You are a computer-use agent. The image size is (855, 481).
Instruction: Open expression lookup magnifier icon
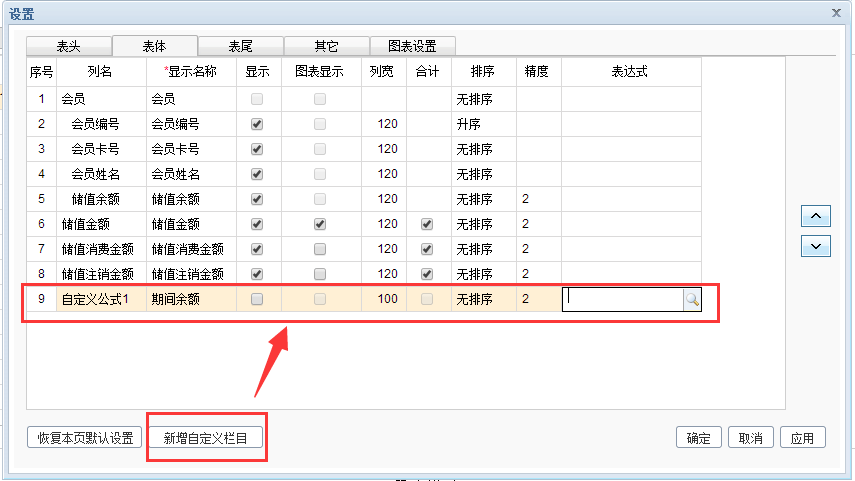click(x=692, y=299)
